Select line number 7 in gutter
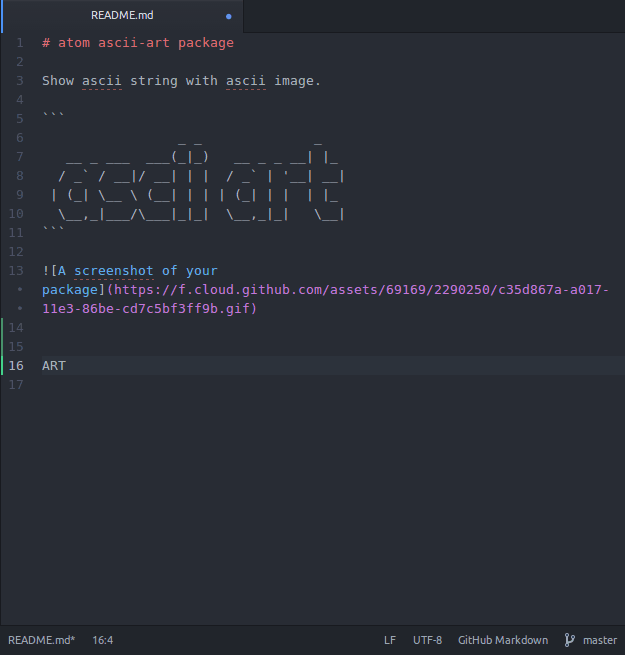This screenshot has height=655, width=625. [x=20, y=157]
